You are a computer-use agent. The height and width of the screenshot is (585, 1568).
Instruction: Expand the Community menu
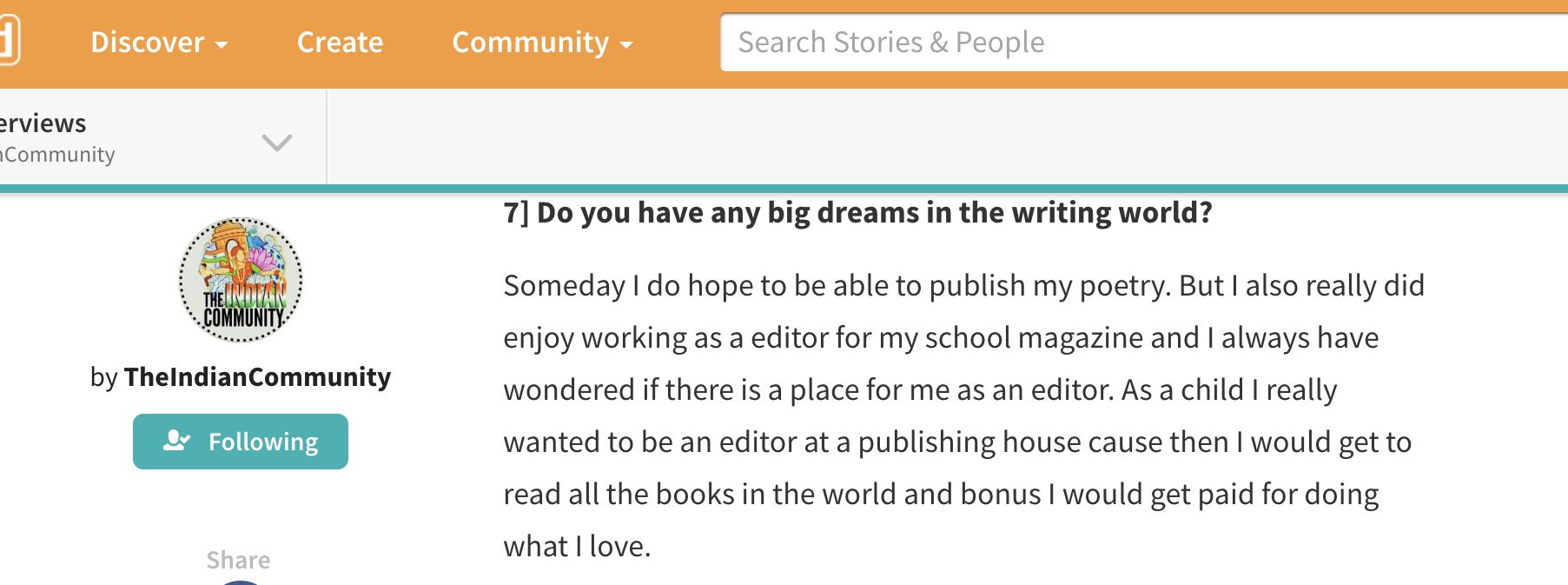pos(542,42)
